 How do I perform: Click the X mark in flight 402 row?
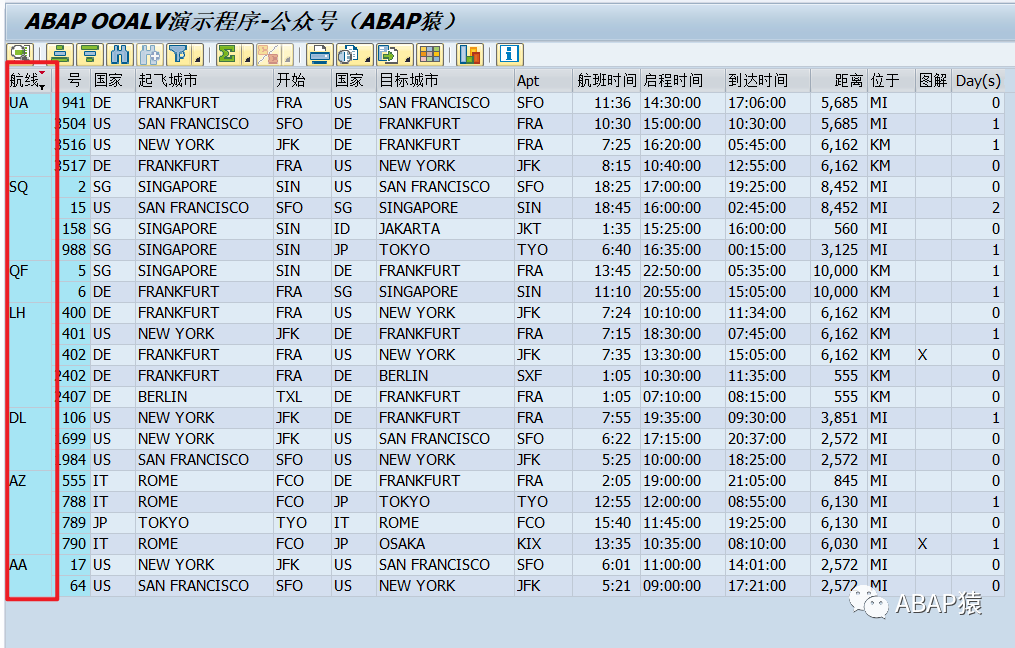point(933,355)
